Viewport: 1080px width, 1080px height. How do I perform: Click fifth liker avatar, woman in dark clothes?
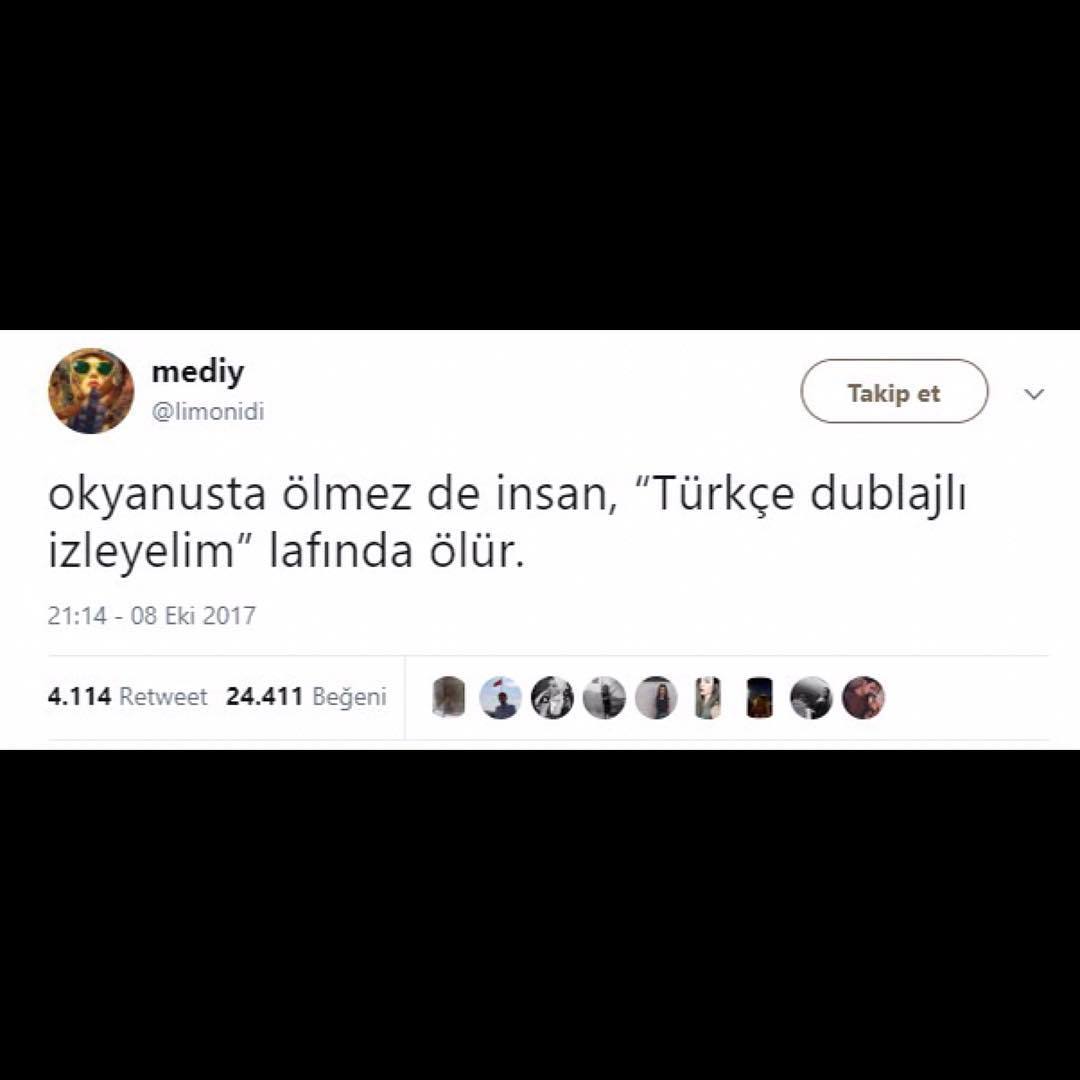click(x=656, y=698)
